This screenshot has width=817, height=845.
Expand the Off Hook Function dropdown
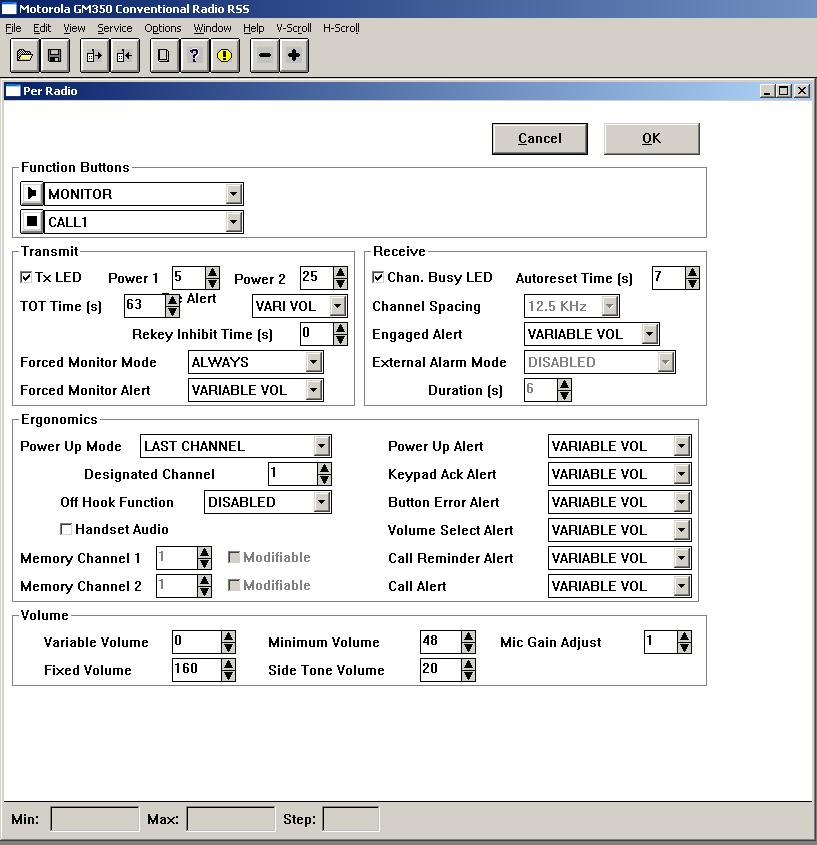pos(322,502)
